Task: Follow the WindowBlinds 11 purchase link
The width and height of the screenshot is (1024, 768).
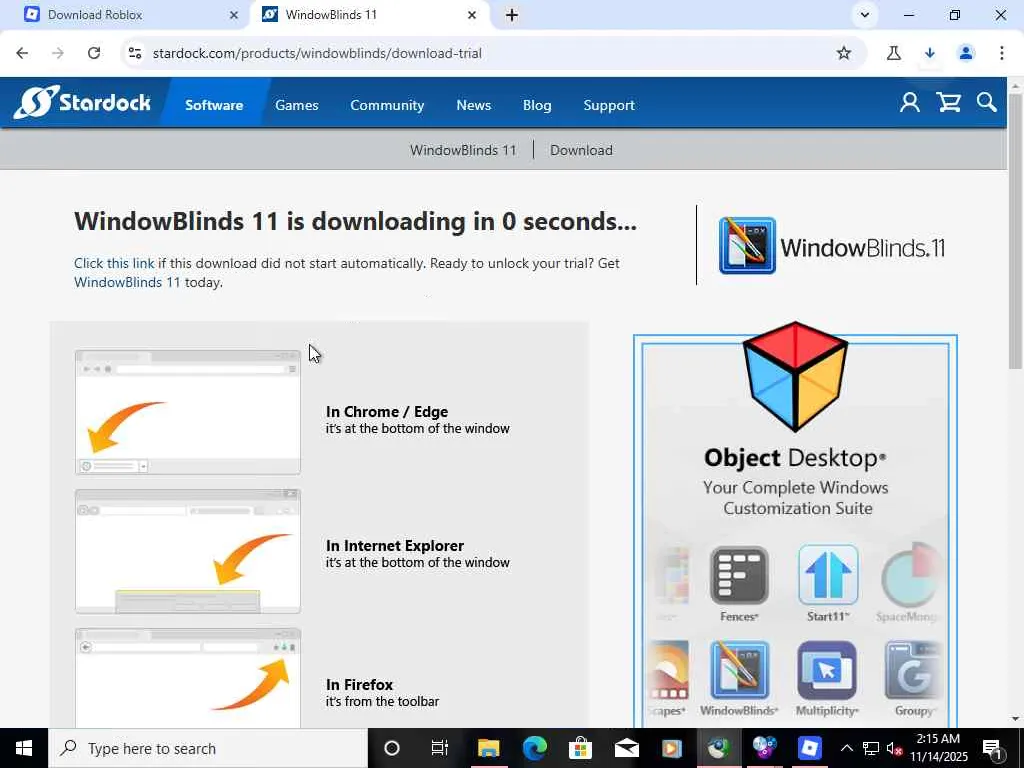Action: (127, 282)
